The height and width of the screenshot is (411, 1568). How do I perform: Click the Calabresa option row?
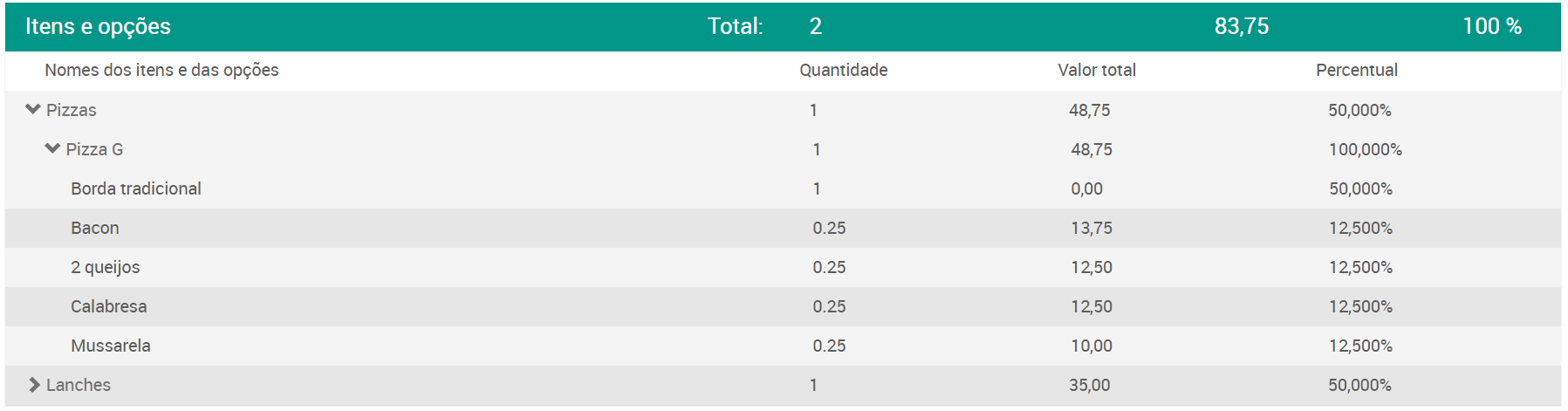coord(783,306)
